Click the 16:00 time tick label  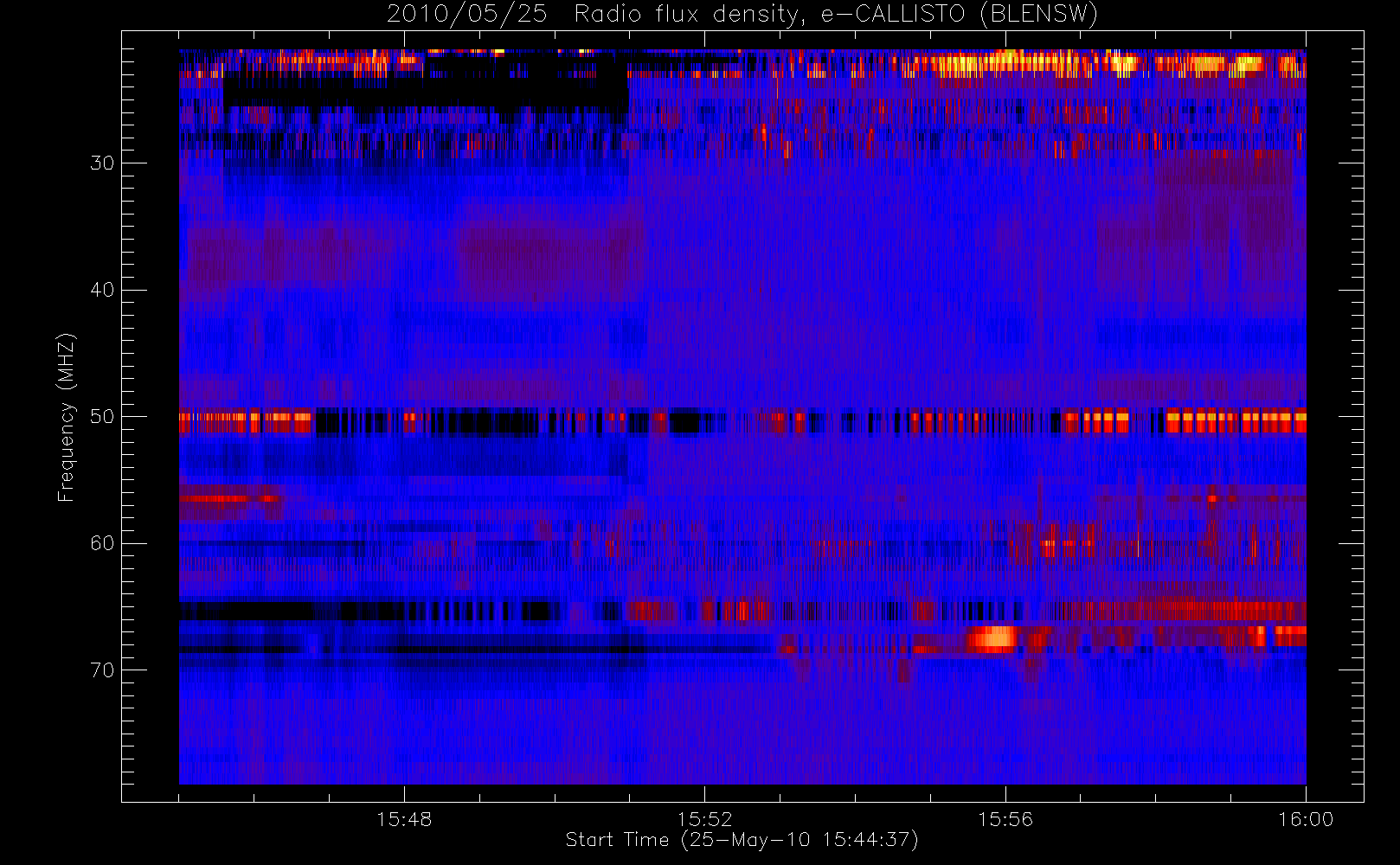(1306, 819)
